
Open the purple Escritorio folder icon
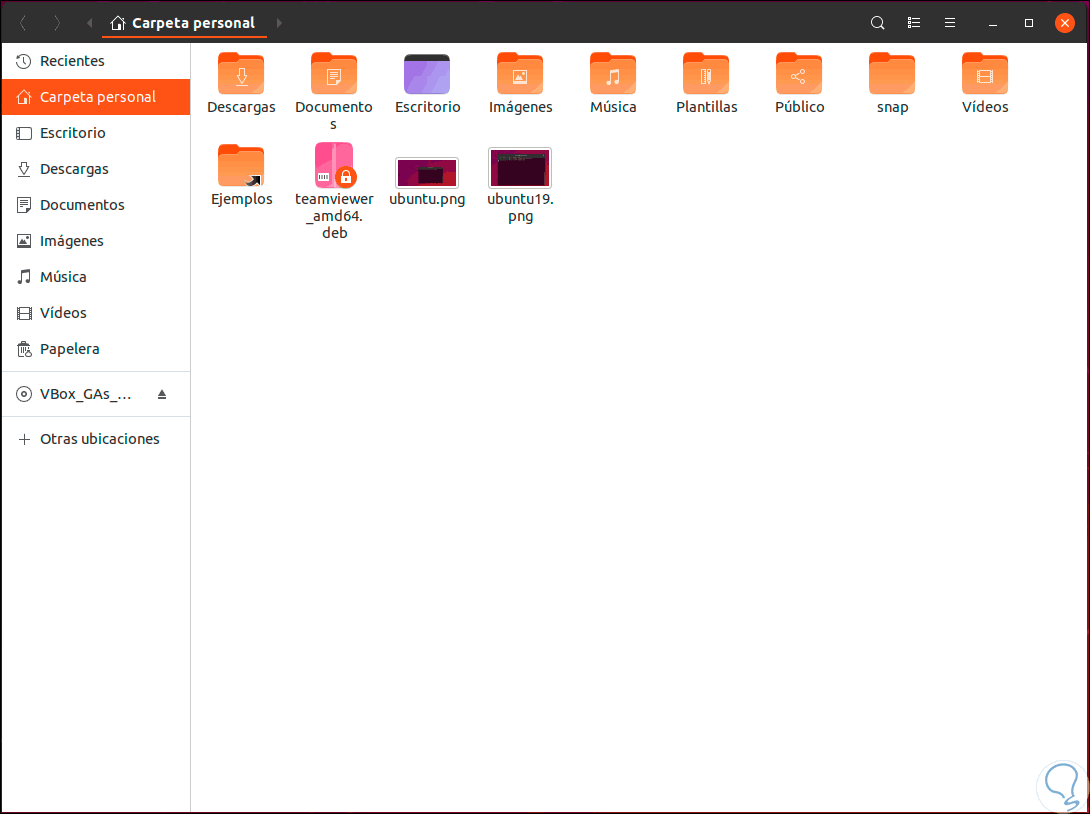(x=427, y=74)
